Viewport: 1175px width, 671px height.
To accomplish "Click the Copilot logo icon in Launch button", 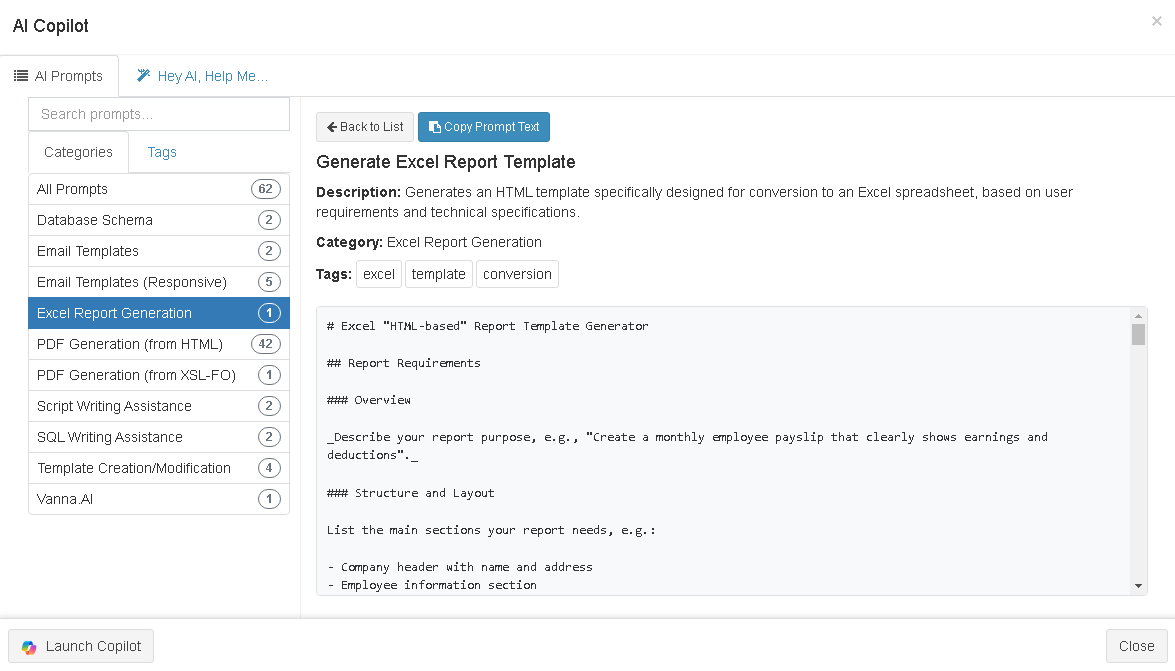I will [29, 647].
